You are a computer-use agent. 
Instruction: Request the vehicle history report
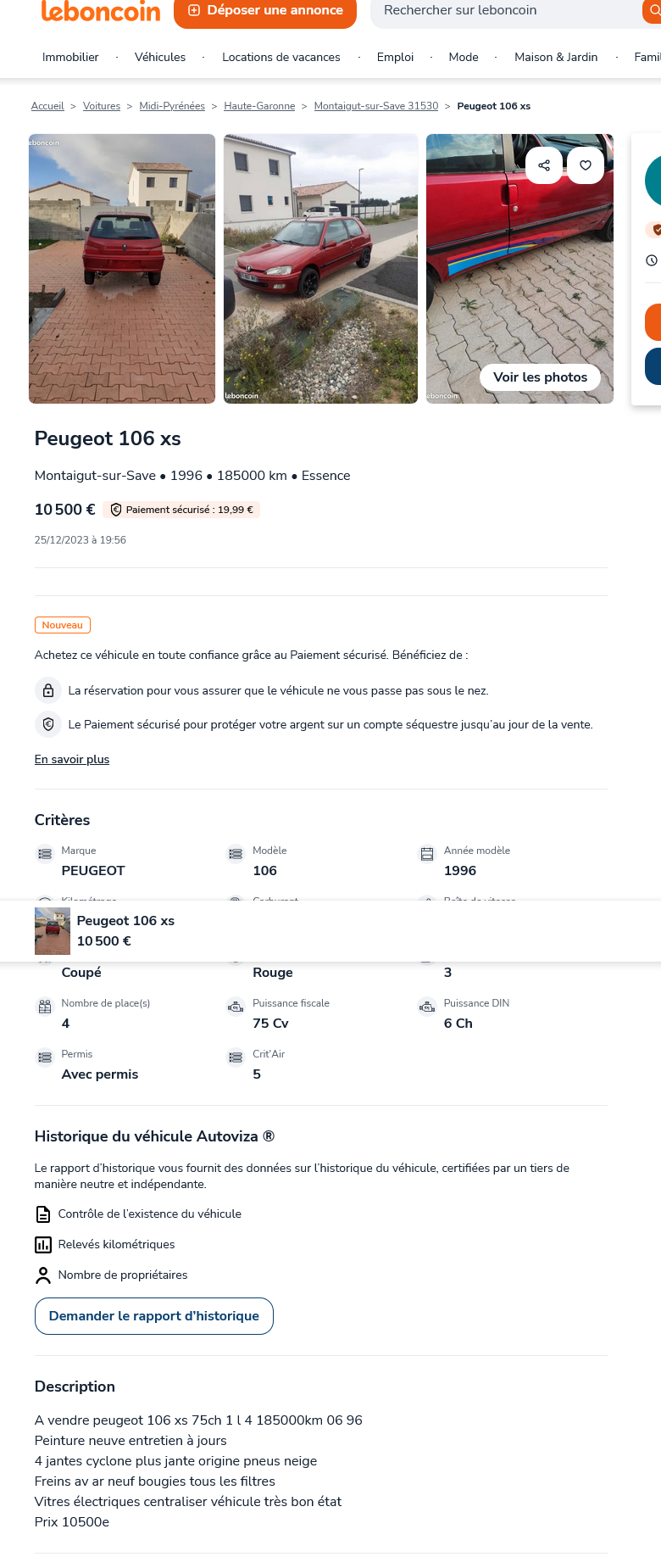point(154,1316)
